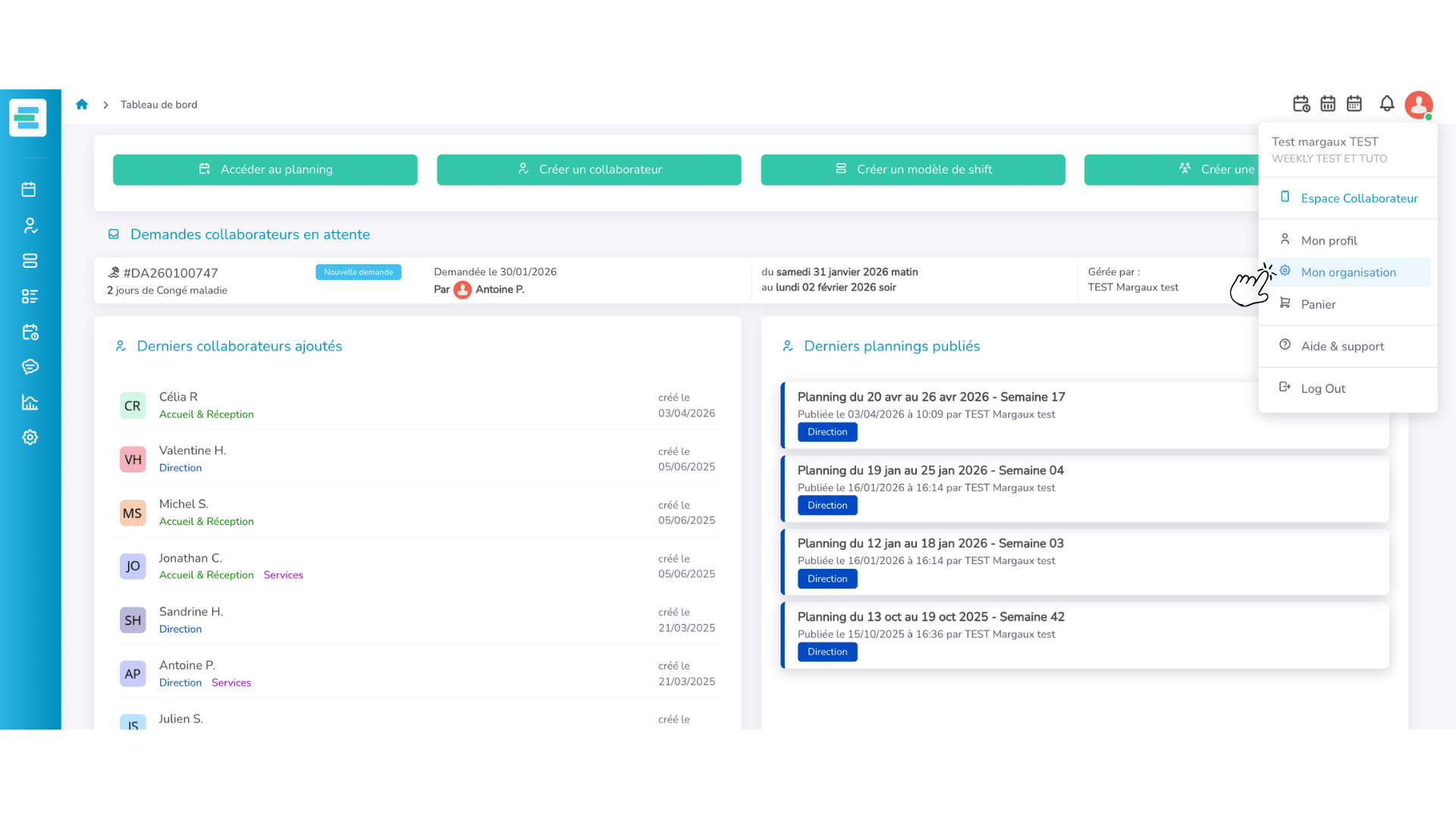Viewport: 1456px width, 819px height.
Task: Go to home via breadcrumb icon
Action: tap(82, 105)
